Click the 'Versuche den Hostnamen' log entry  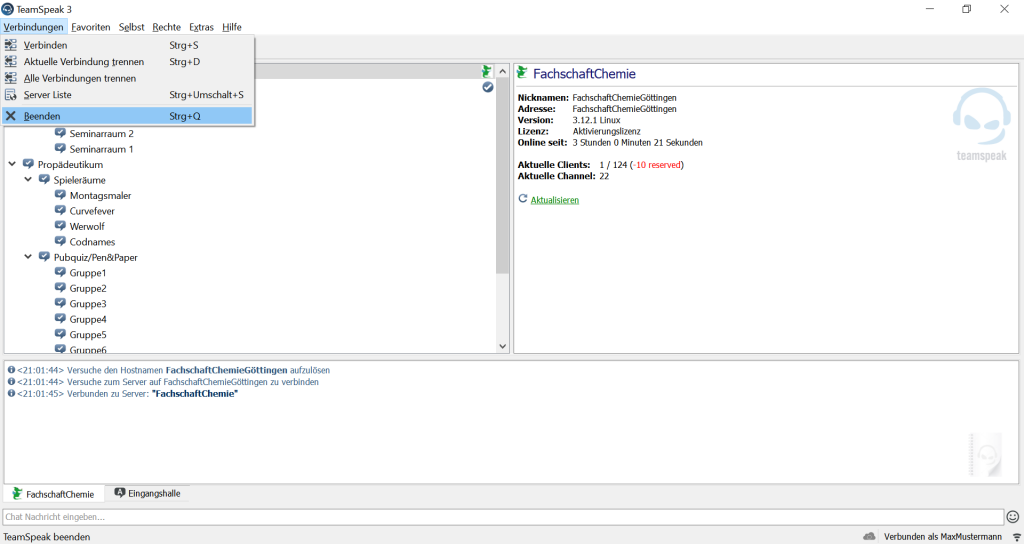point(168,370)
